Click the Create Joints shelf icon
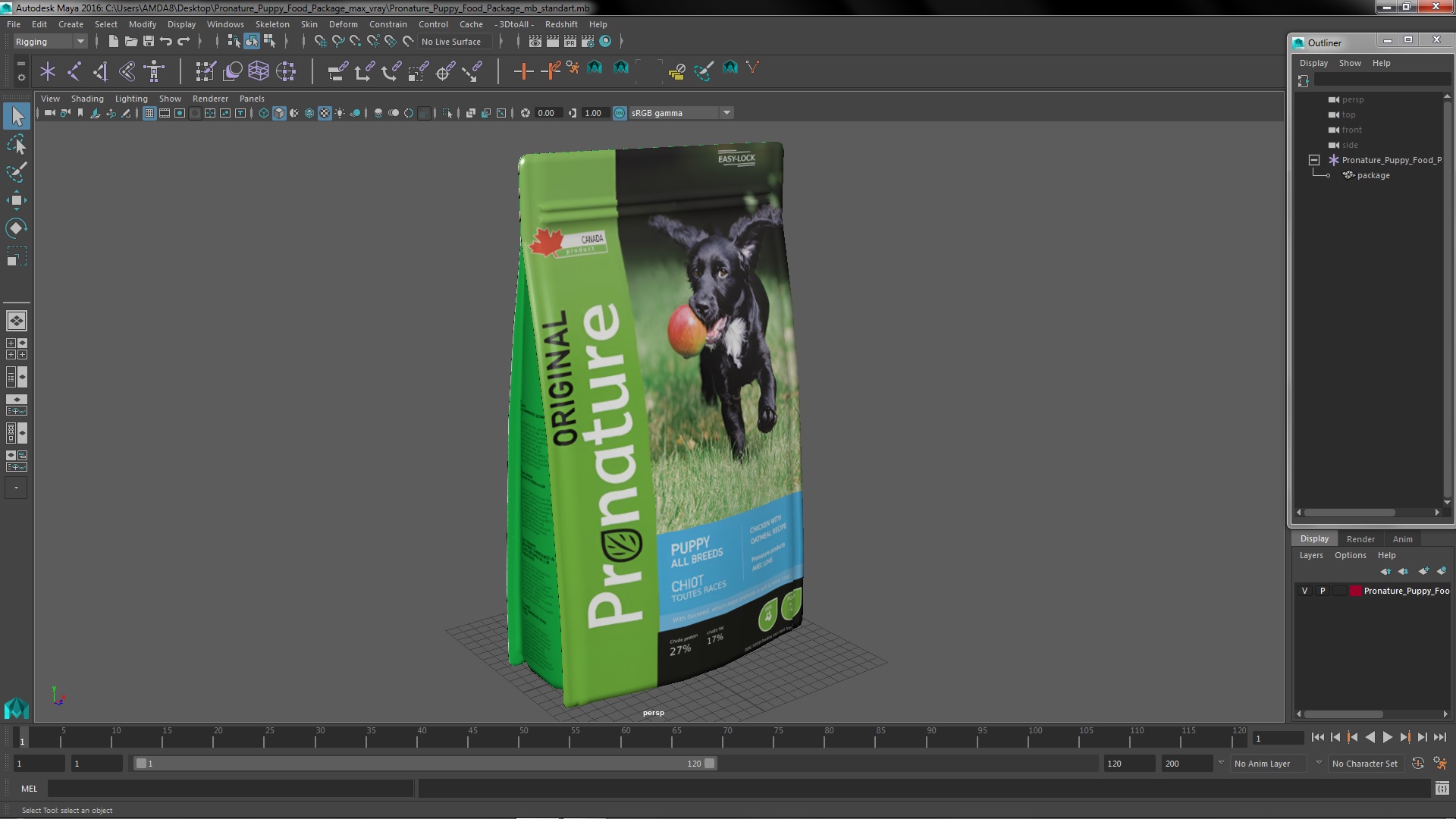The image size is (1456, 819). coord(74,71)
